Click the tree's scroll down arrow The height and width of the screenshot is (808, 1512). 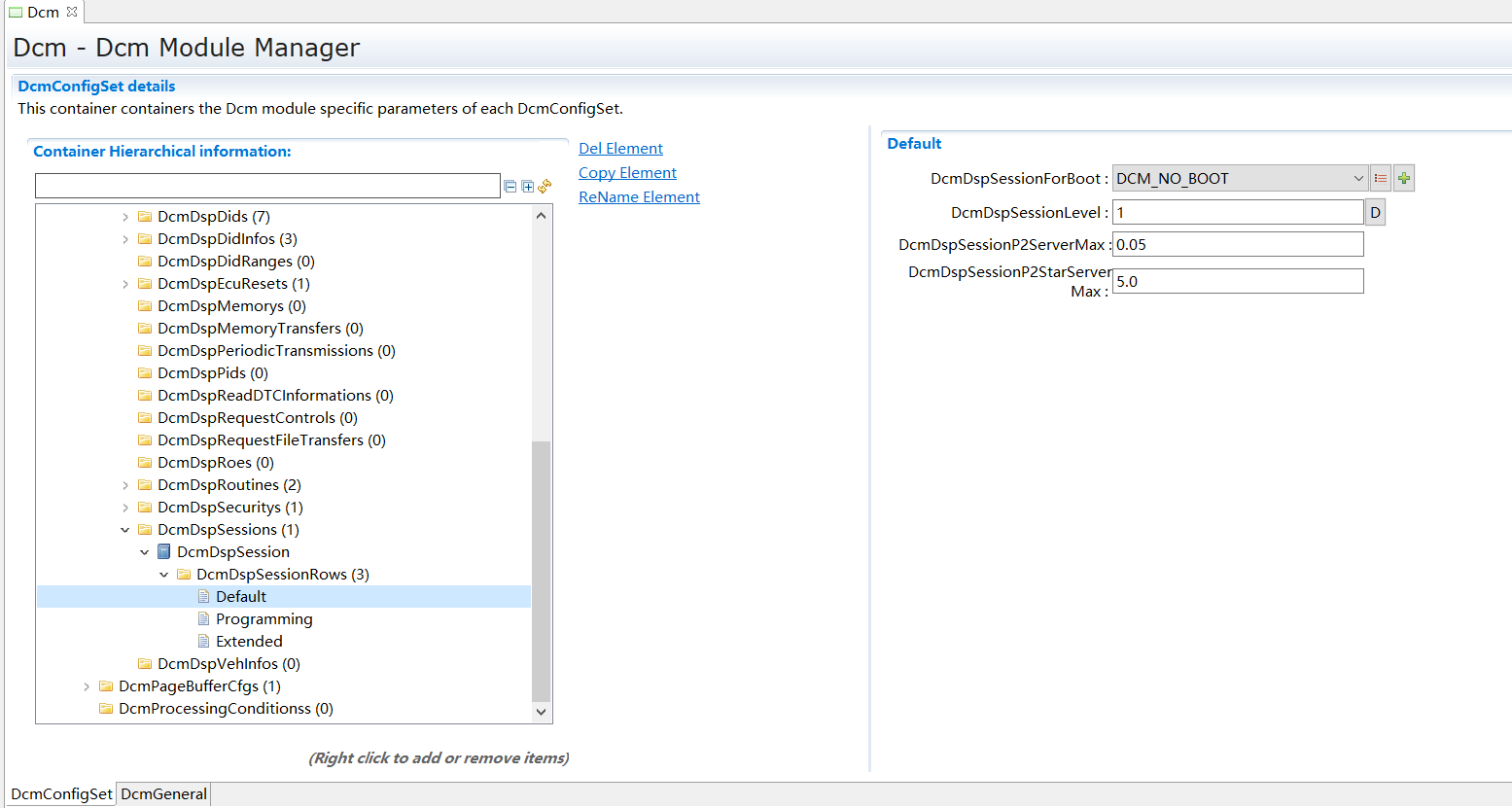click(x=542, y=712)
